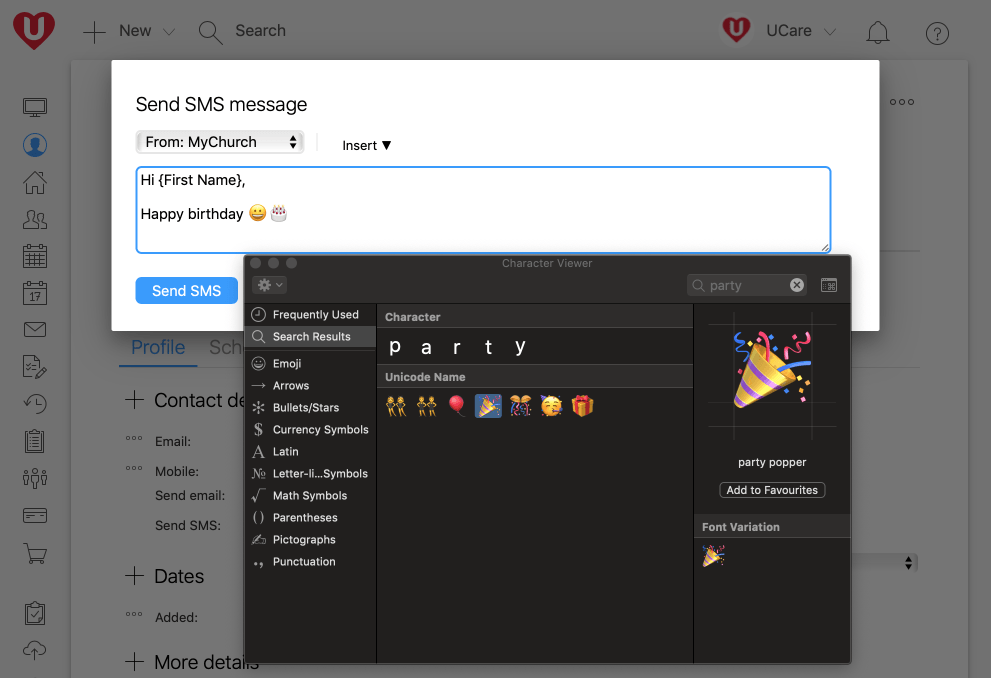Image resolution: width=991 pixels, height=678 pixels.
Task: Open the home icon in sidebar
Action: point(35,183)
